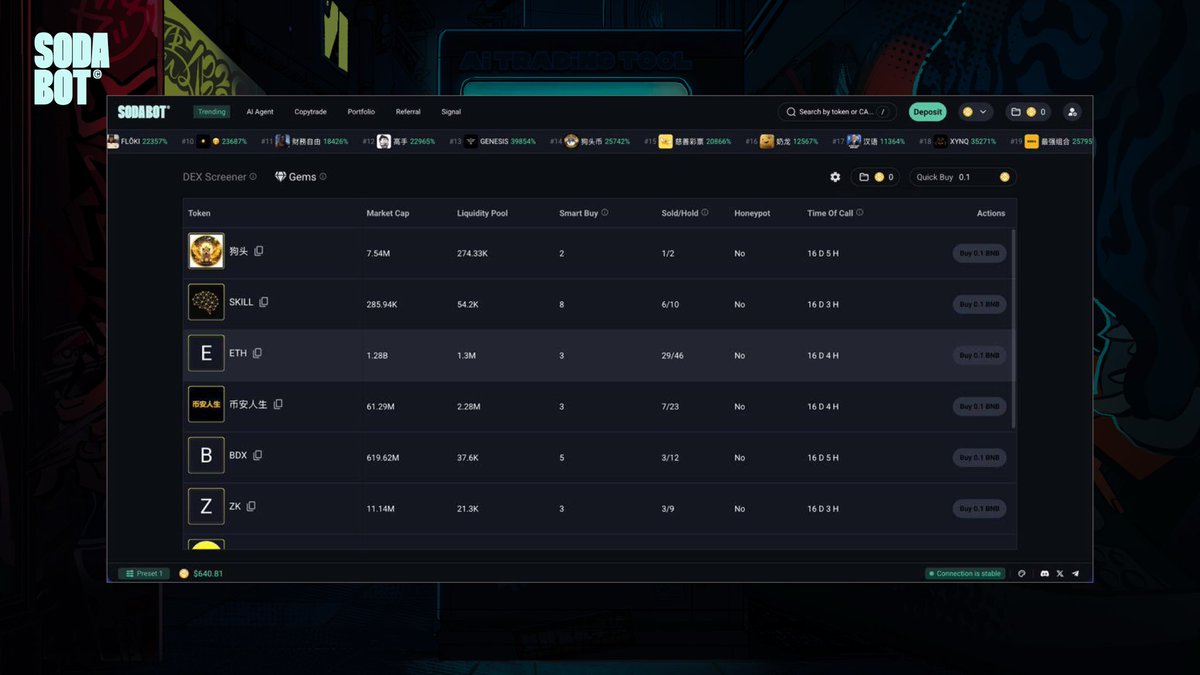
Task: Click the Liquidity Pool column header
Action: (482, 213)
